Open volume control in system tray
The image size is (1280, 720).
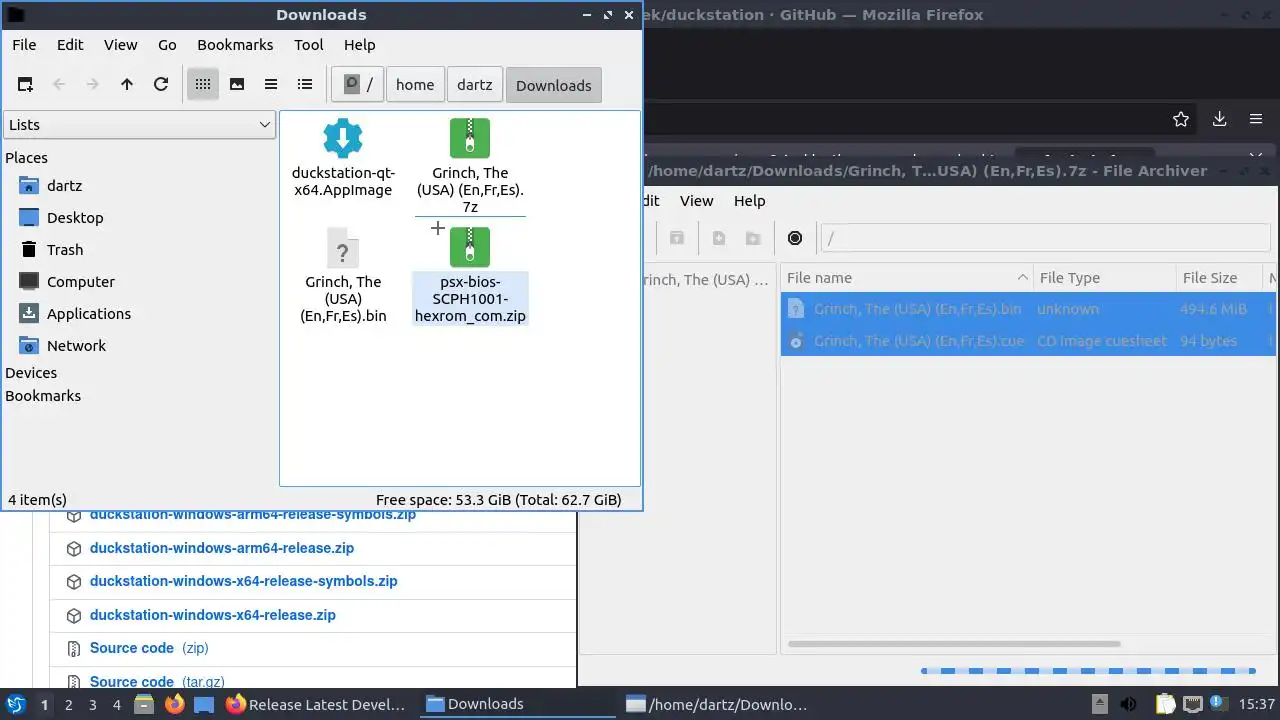point(1128,705)
